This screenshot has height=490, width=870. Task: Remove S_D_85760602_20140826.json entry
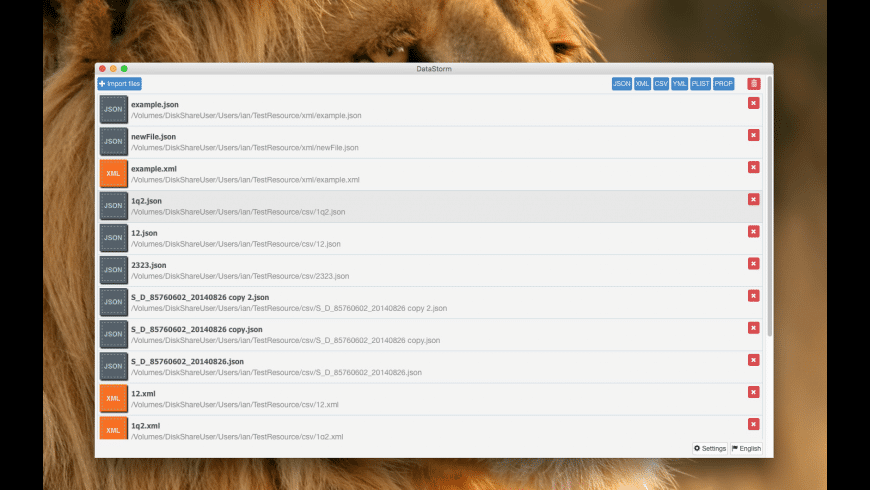point(753,361)
